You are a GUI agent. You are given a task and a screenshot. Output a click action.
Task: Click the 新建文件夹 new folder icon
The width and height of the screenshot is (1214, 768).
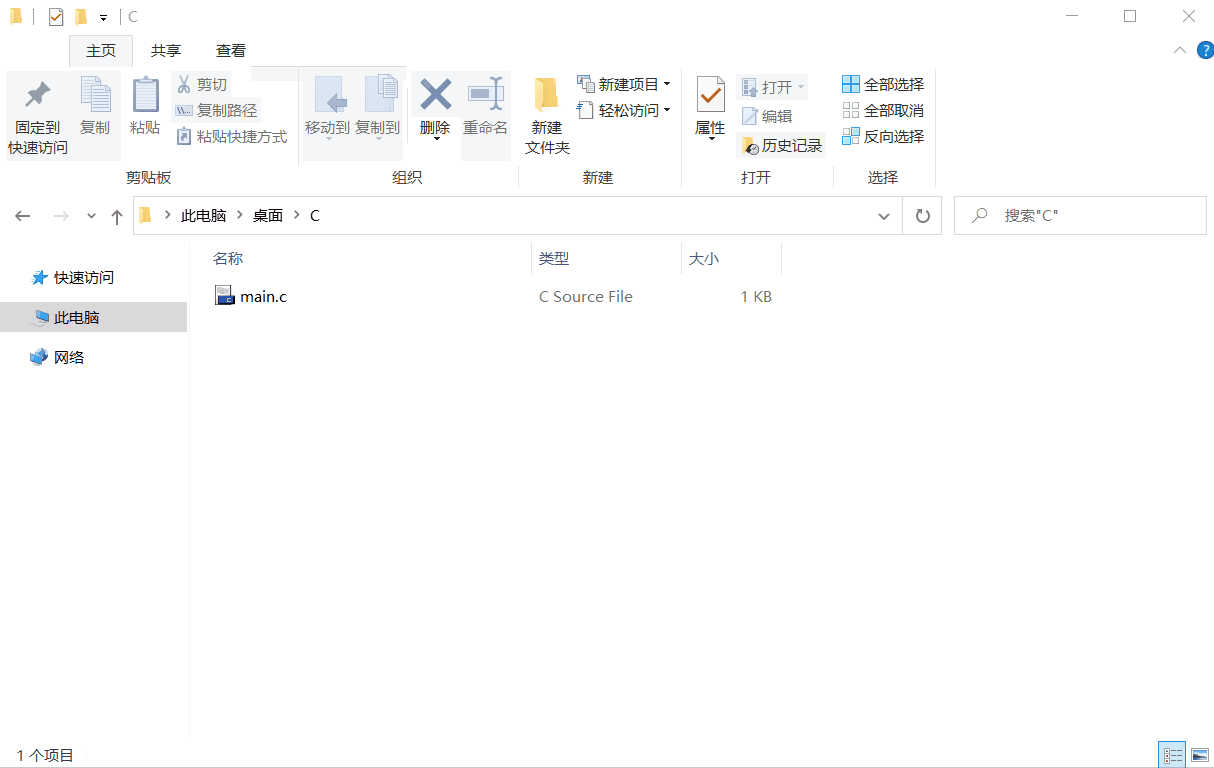546,95
